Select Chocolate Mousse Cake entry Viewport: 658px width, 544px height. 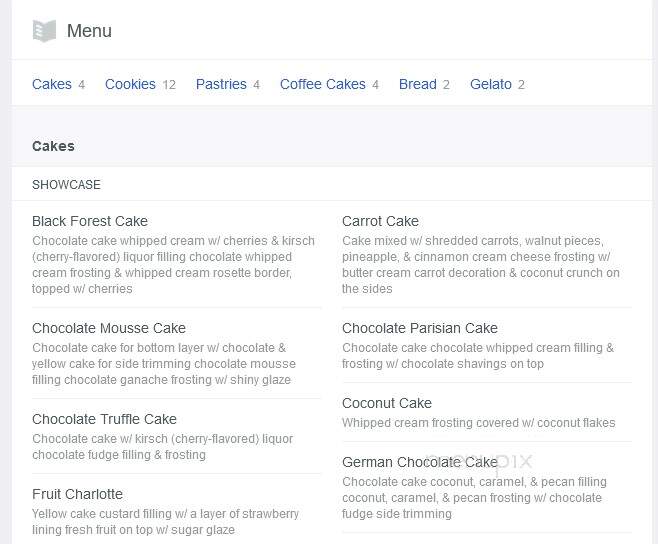(x=109, y=328)
